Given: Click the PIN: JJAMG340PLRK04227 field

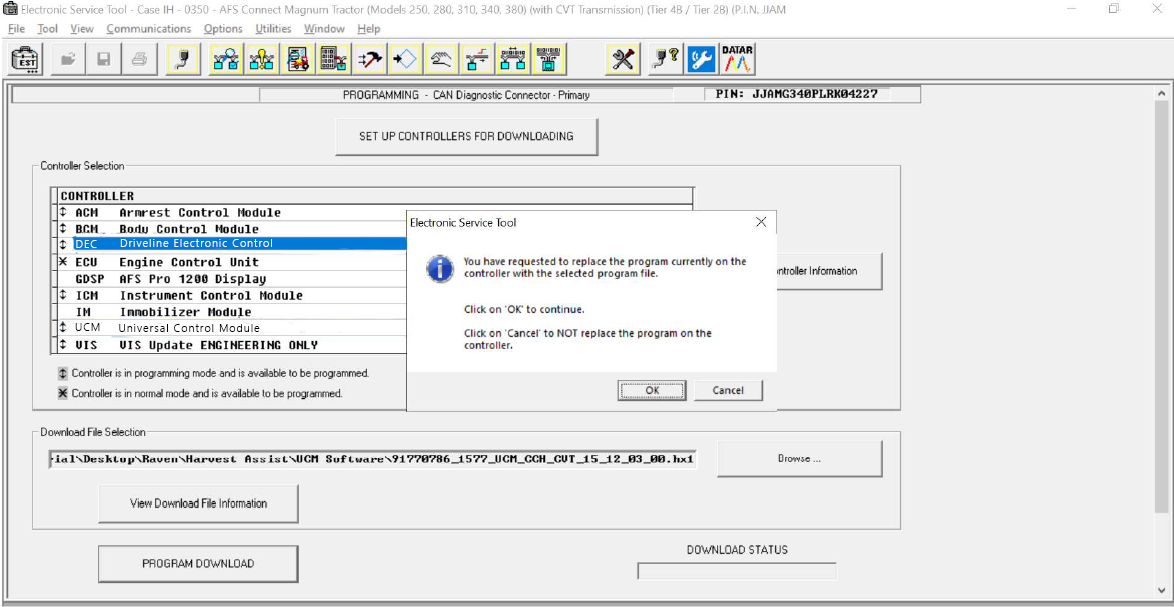Looking at the screenshot, I should click(x=796, y=95).
